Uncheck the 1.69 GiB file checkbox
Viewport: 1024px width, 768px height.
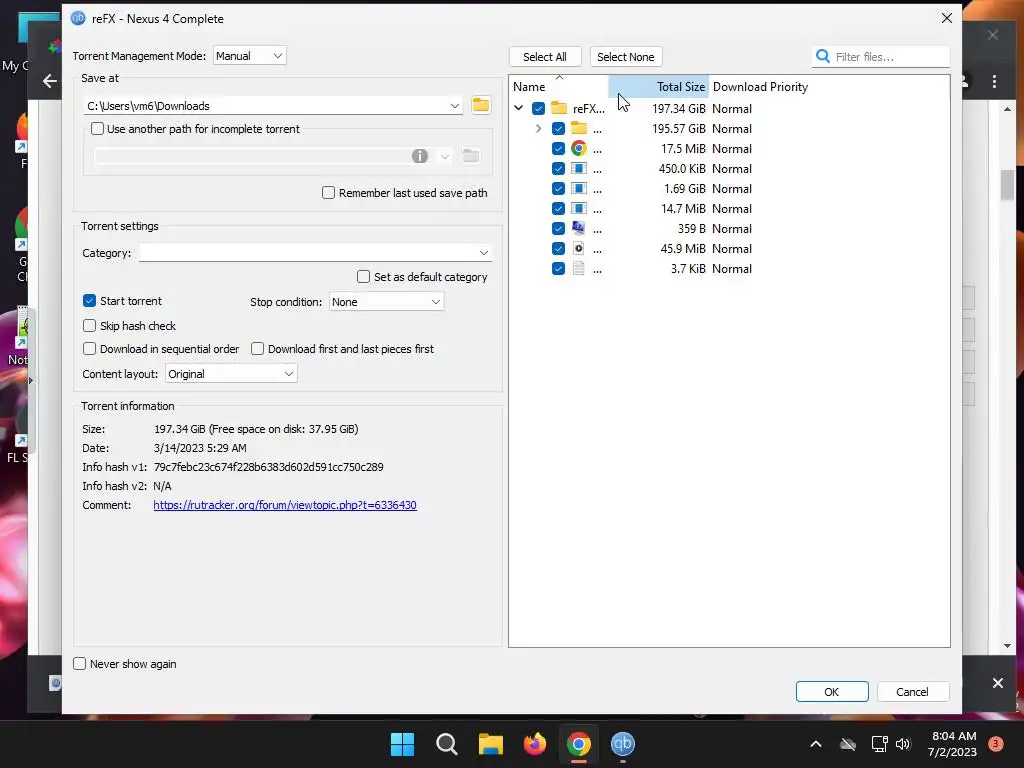click(x=558, y=189)
